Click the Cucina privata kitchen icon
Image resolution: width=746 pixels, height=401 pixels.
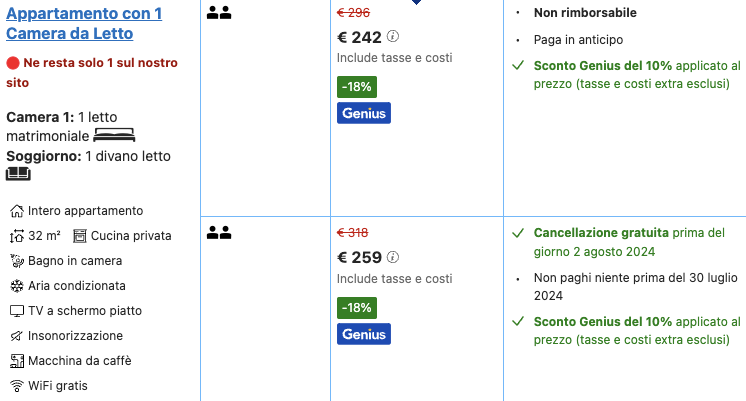[x=79, y=236]
